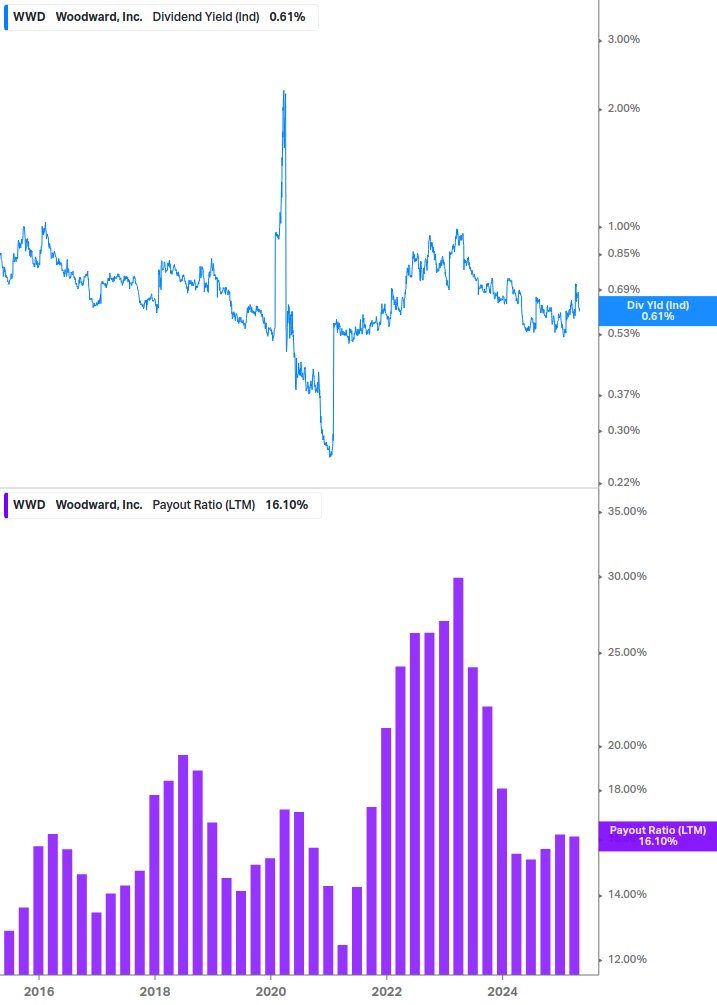Click the 0.22% label on the yield axis

pyautogui.click(x=623, y=482)
